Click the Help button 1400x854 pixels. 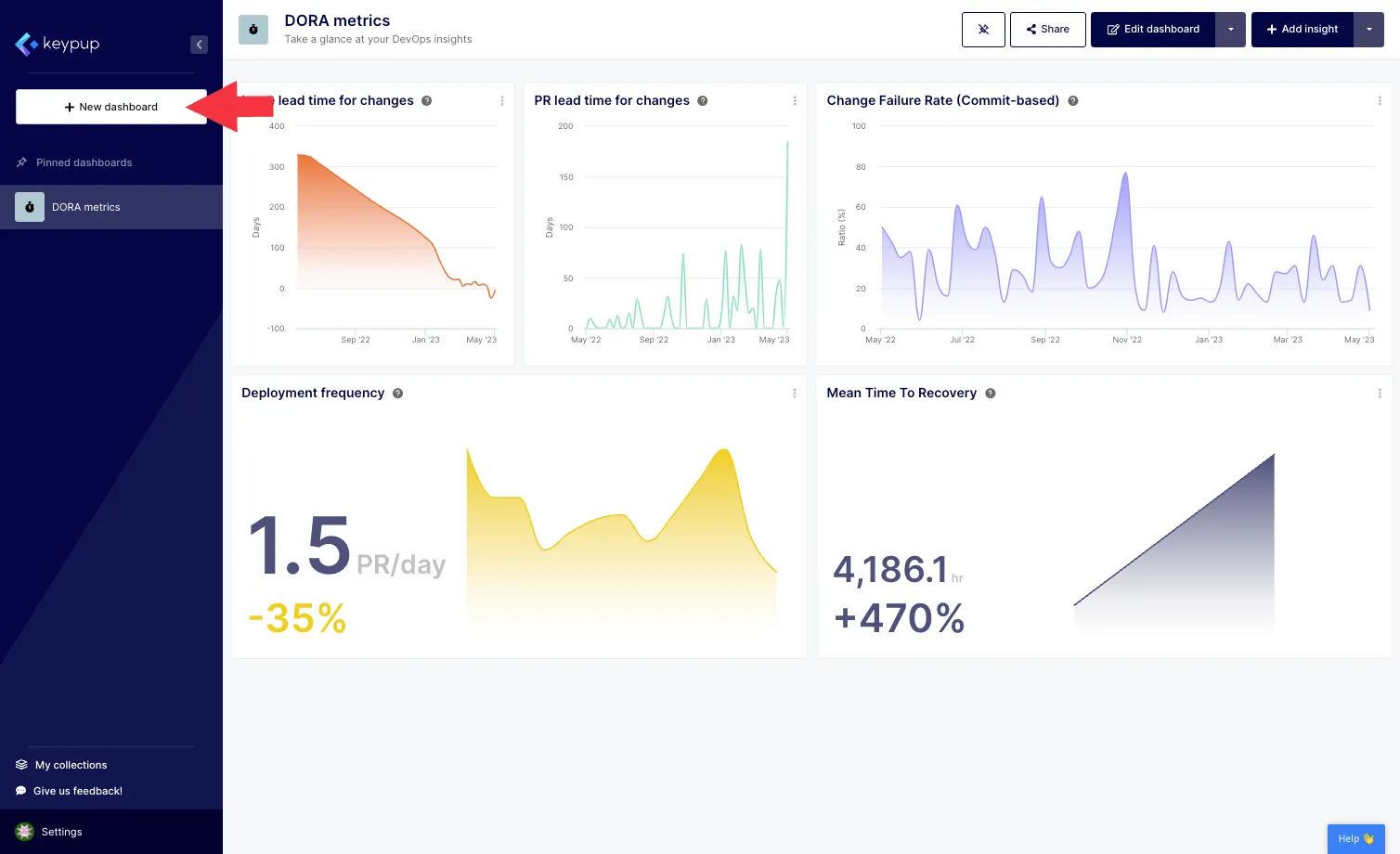click(x=1355, y=837)
